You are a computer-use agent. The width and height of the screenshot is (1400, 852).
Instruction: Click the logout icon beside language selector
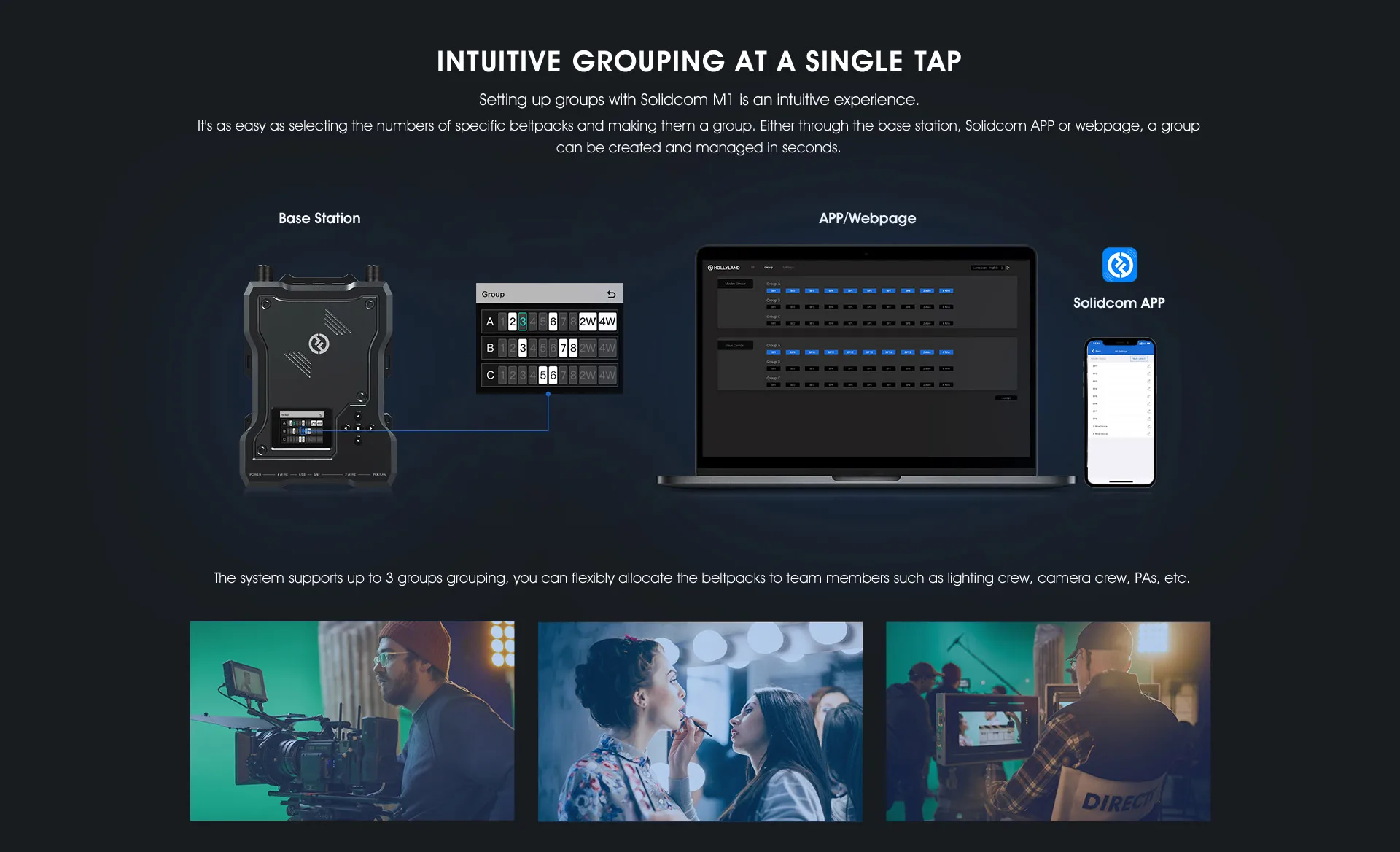pyautogui.click(x=1008, y=268)
